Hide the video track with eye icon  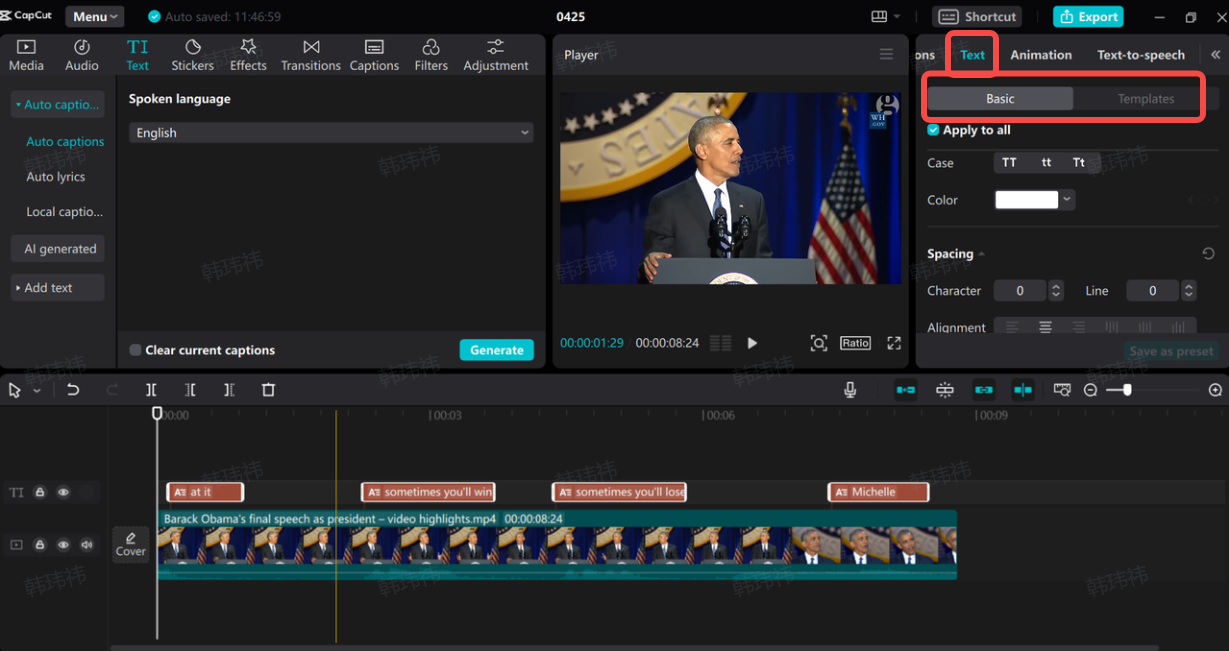63,545
